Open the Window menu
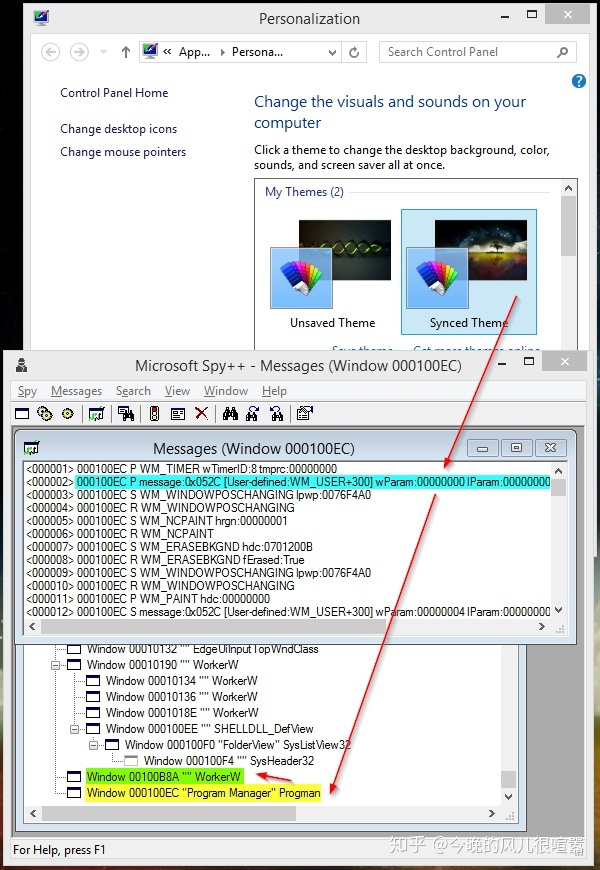 226,391
